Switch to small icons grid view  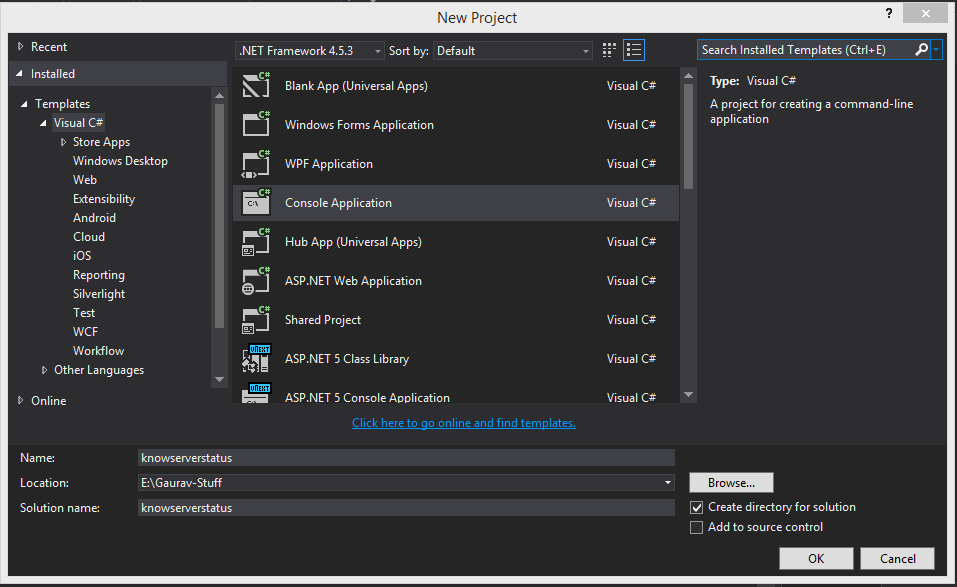click(x=610, y=50)
